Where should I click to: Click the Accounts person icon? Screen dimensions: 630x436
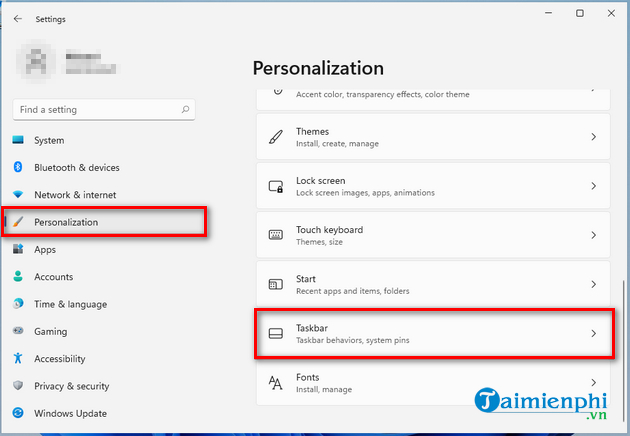tap(18, 276)
